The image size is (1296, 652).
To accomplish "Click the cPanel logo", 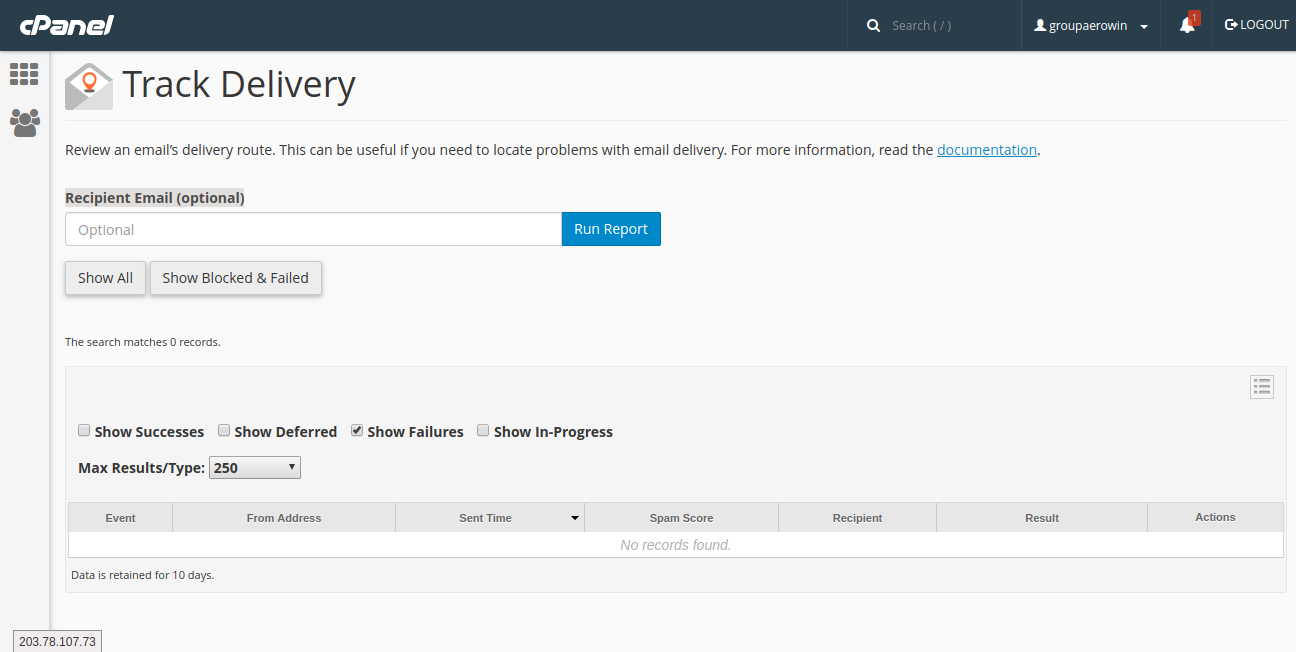I will (x=66, y=25).
